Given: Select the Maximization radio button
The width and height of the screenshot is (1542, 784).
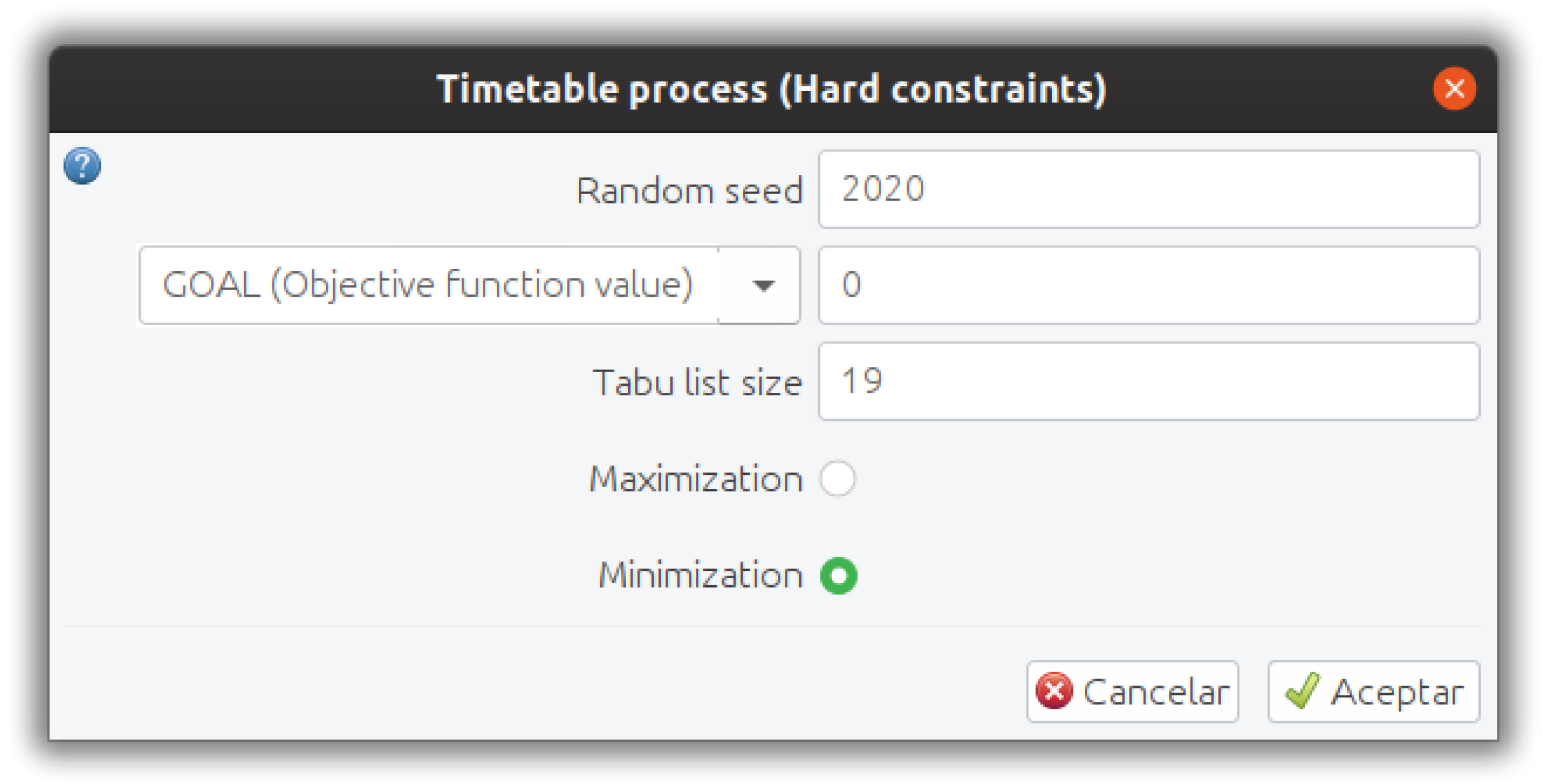Looking at the screenshot, I should 838,479.
